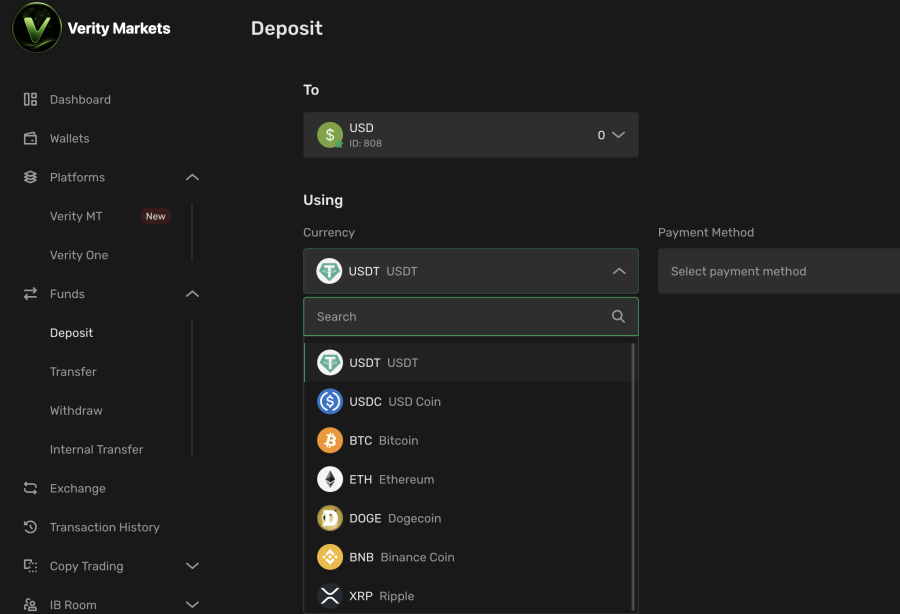Collapse the Platforms section chevron
The image size is (900, 614).
point(192,177)
